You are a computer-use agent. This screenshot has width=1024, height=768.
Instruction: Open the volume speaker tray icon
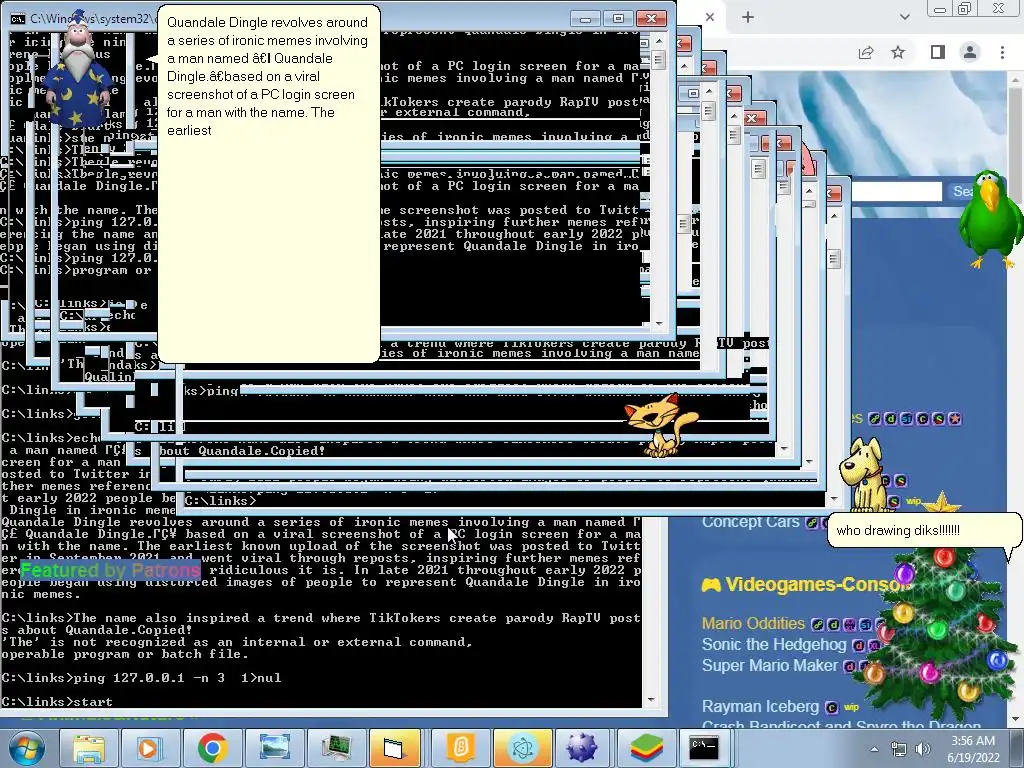[x=923, y=749]
